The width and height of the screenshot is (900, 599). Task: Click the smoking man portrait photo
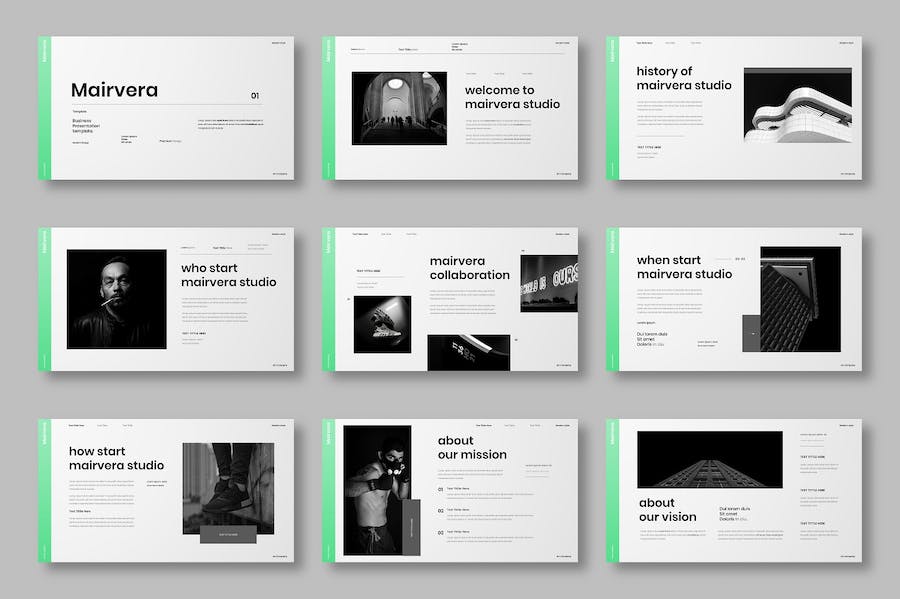tap(116, 299)
